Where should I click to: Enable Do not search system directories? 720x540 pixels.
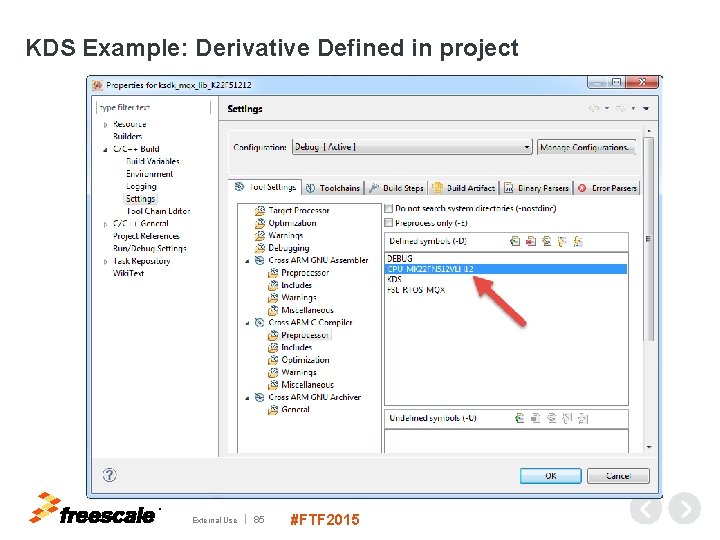388,208
